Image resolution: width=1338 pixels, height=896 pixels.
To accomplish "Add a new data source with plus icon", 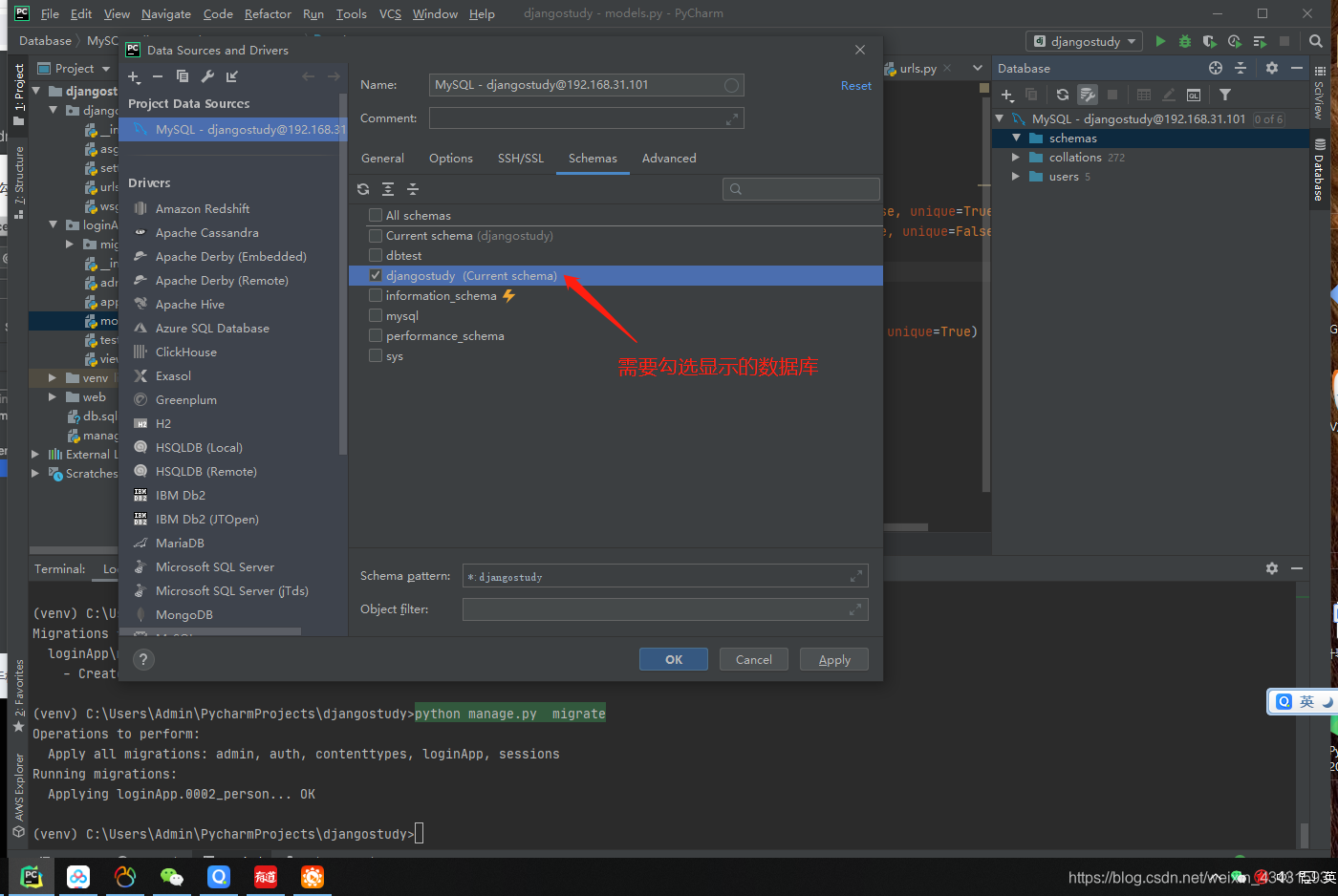I will 134,76.
